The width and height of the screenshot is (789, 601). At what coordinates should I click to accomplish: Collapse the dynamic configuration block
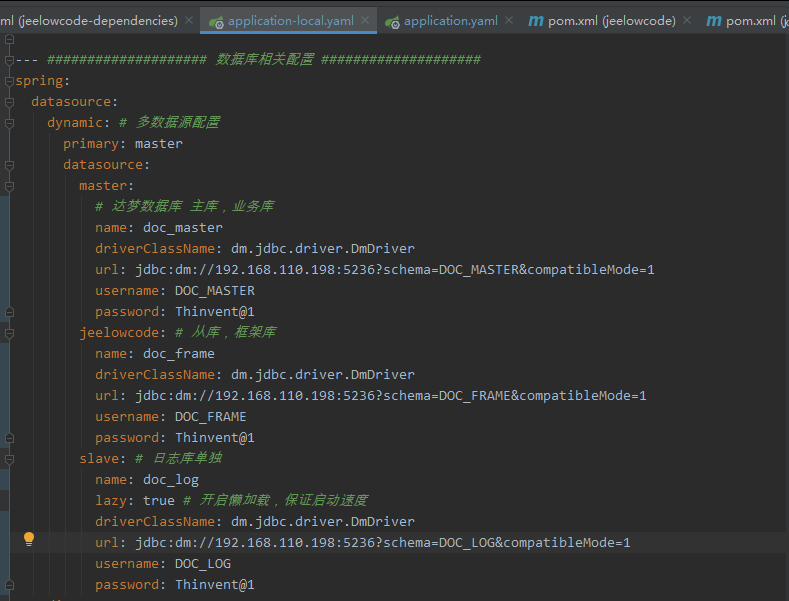9,122
